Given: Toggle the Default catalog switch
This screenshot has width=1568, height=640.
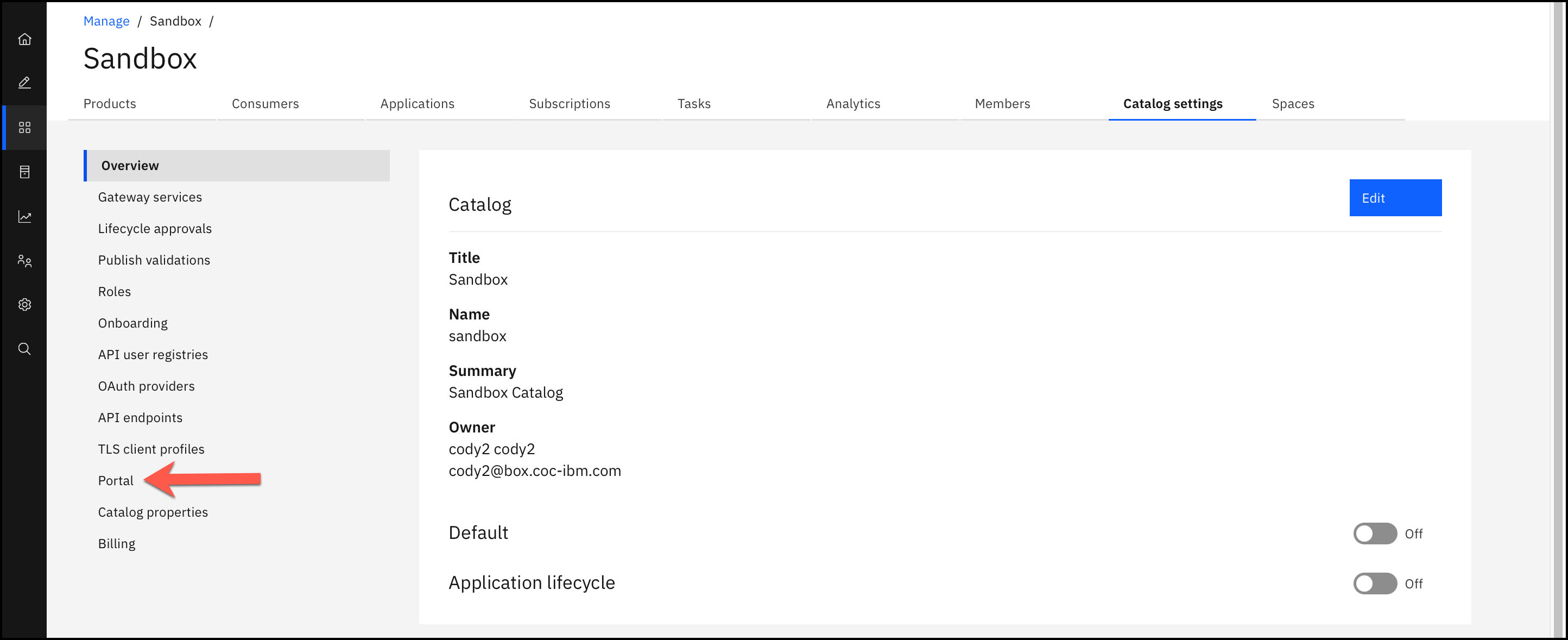Looking at the screenshot, I should 1374,534.
